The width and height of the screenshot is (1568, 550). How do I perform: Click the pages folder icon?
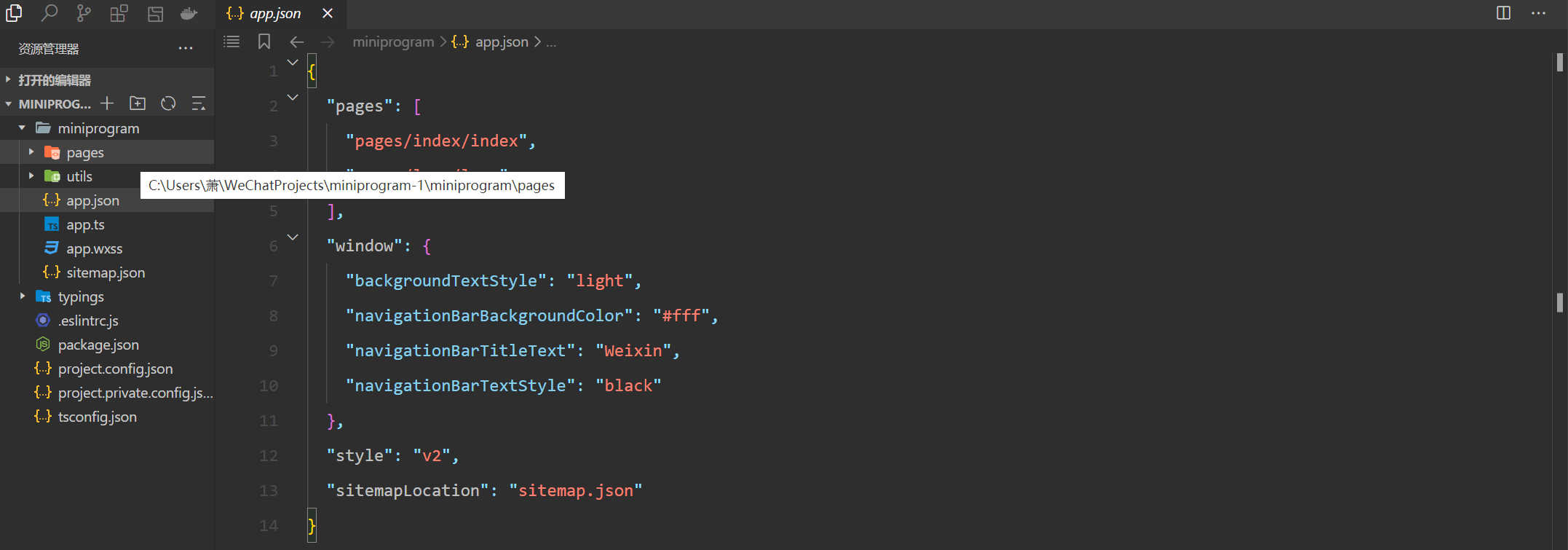(x=52, y=152)
